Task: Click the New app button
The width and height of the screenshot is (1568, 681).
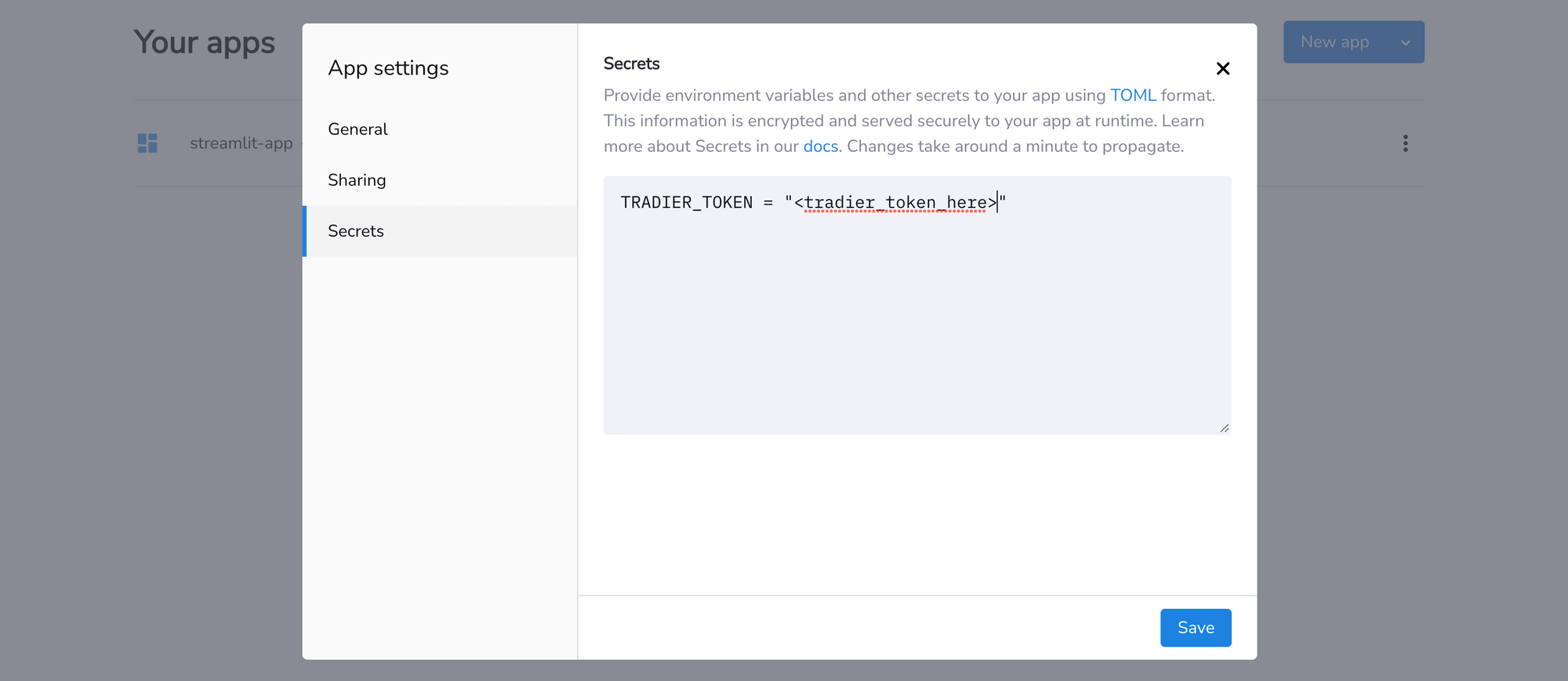Action: (x=1335, y=42)
